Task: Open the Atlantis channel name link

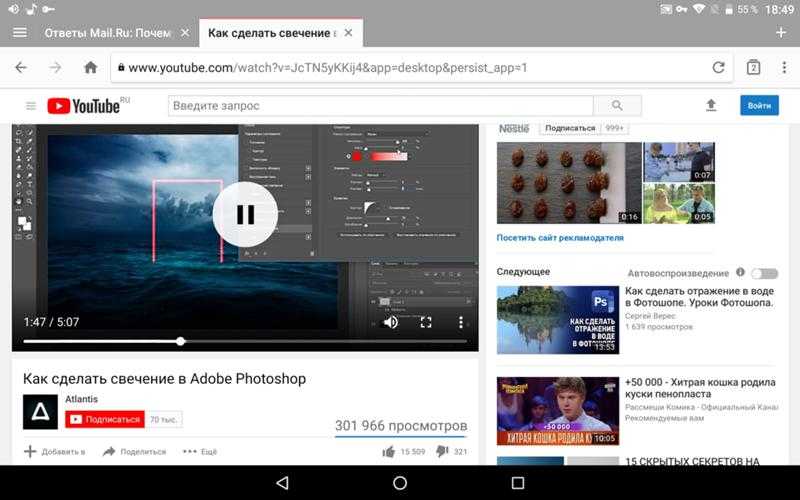Action: (x=81, y=399)
